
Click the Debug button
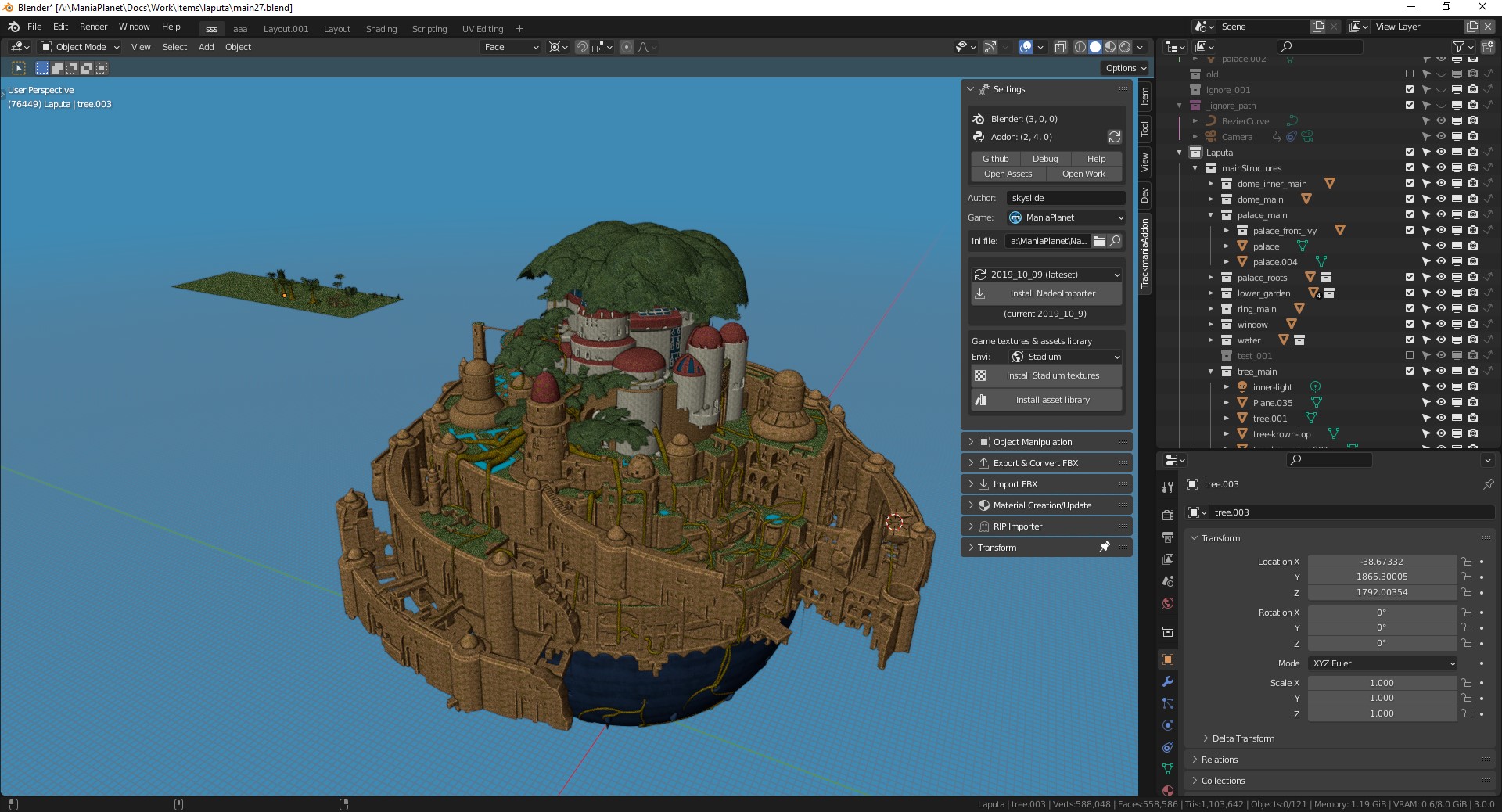pyautogui.click(x=1045, y=159)
